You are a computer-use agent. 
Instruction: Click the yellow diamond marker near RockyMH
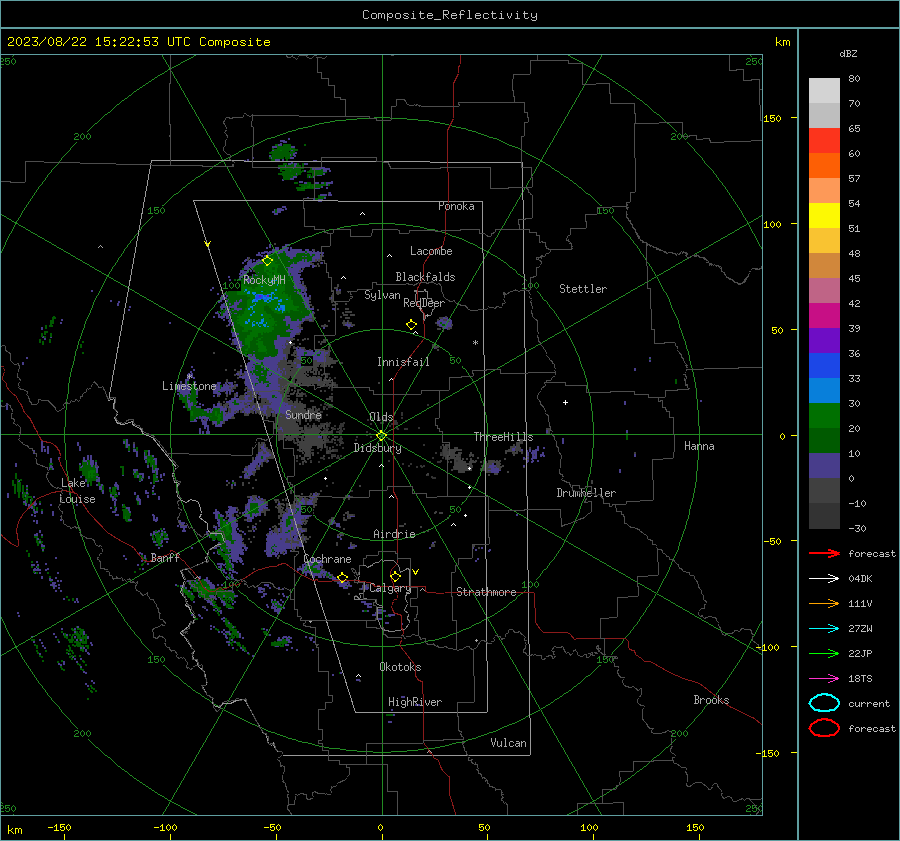point(267,261)
